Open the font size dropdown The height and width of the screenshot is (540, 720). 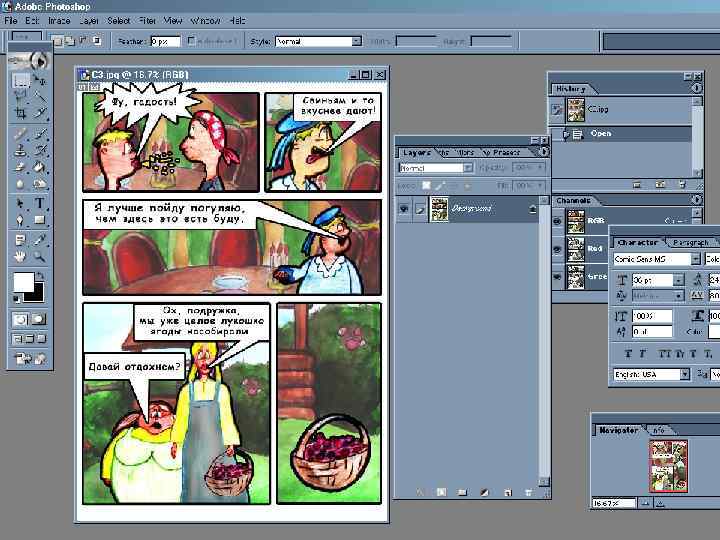pos(678,280)
